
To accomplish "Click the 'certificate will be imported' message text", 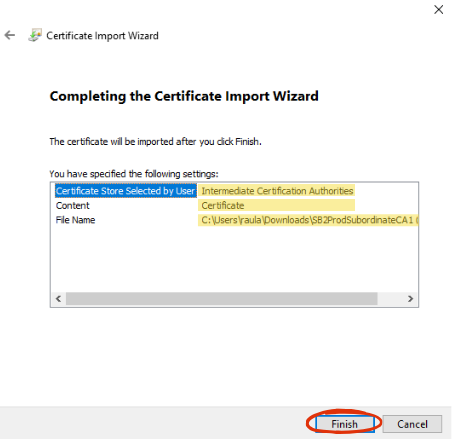I will (x=155, y=142).
